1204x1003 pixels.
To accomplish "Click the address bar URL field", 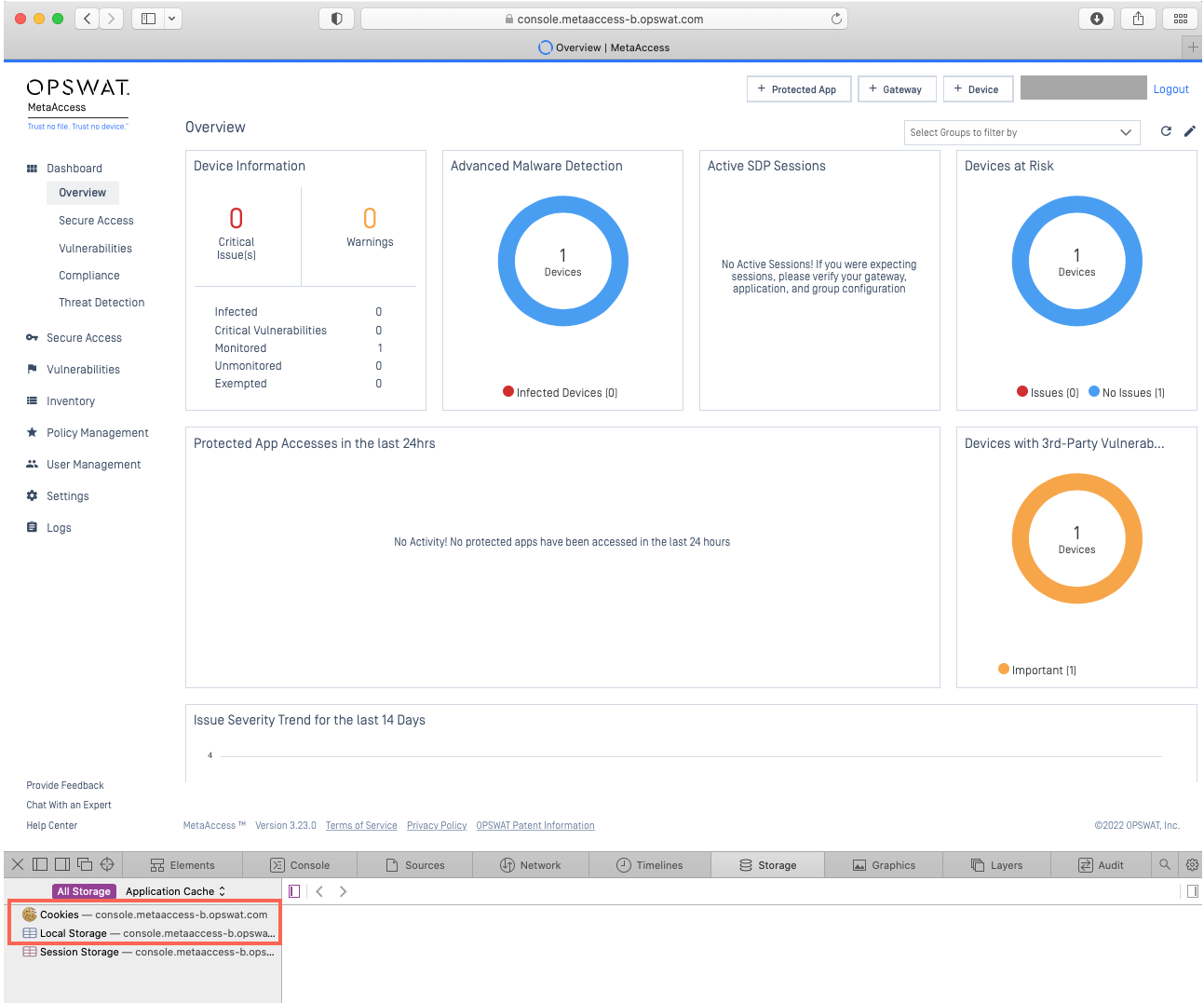I will (x=603, y=19).
